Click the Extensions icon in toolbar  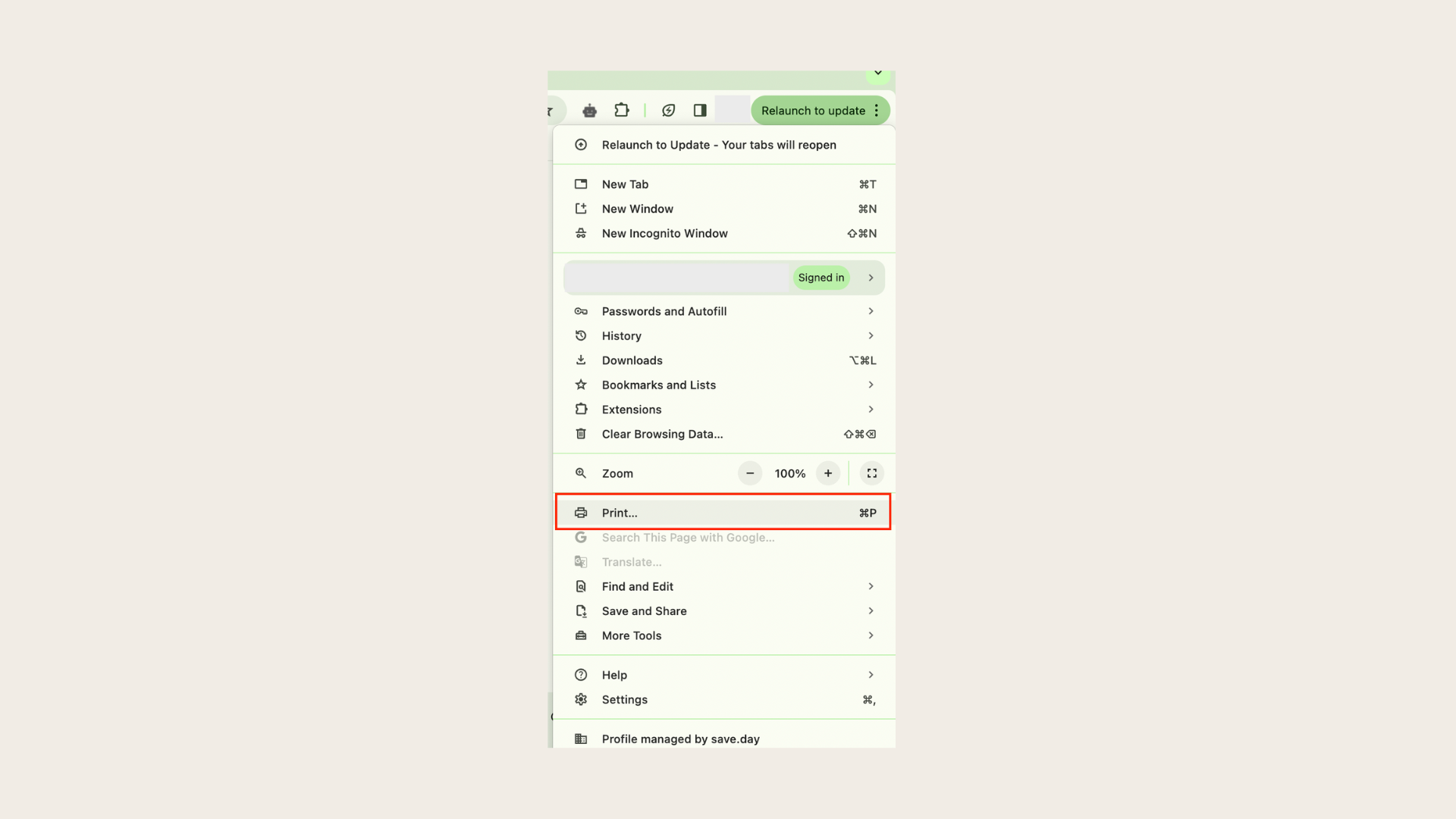(x=622, y=110)
